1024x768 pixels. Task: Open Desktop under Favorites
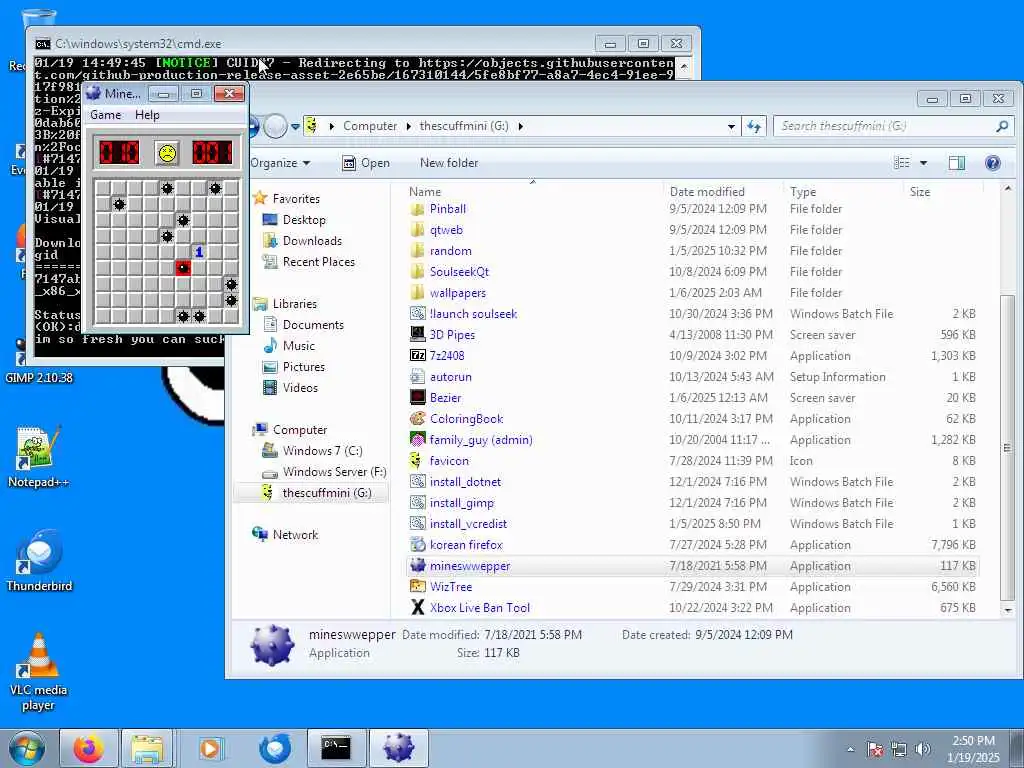click(x=304, y=220)
